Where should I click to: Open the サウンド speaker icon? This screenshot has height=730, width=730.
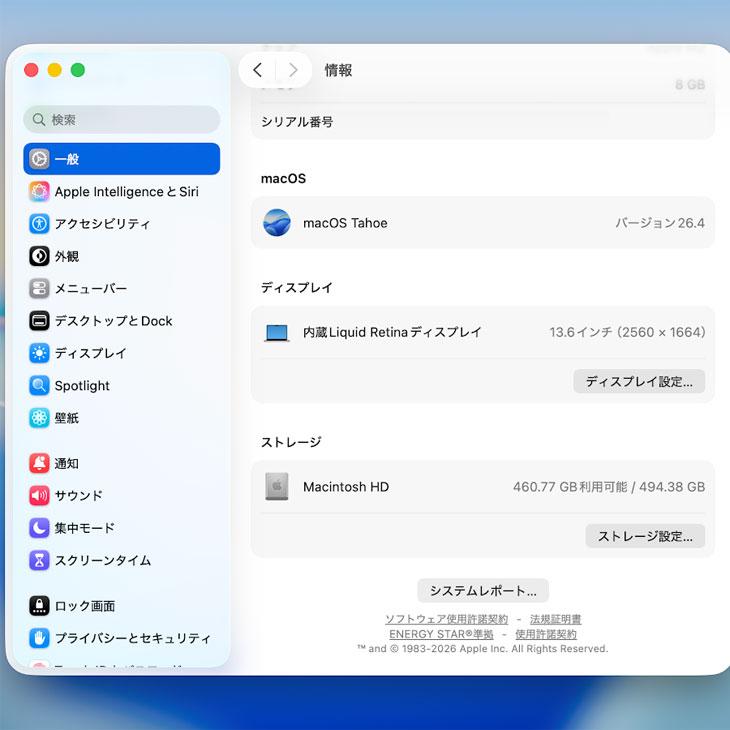click(39, 495)
